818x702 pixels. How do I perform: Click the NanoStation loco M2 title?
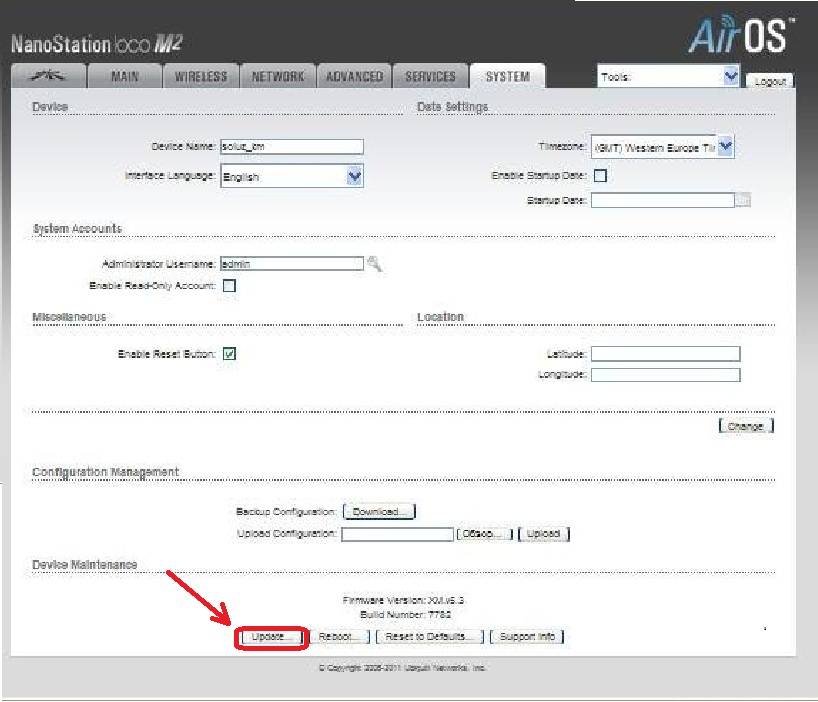tap(97, 44)
